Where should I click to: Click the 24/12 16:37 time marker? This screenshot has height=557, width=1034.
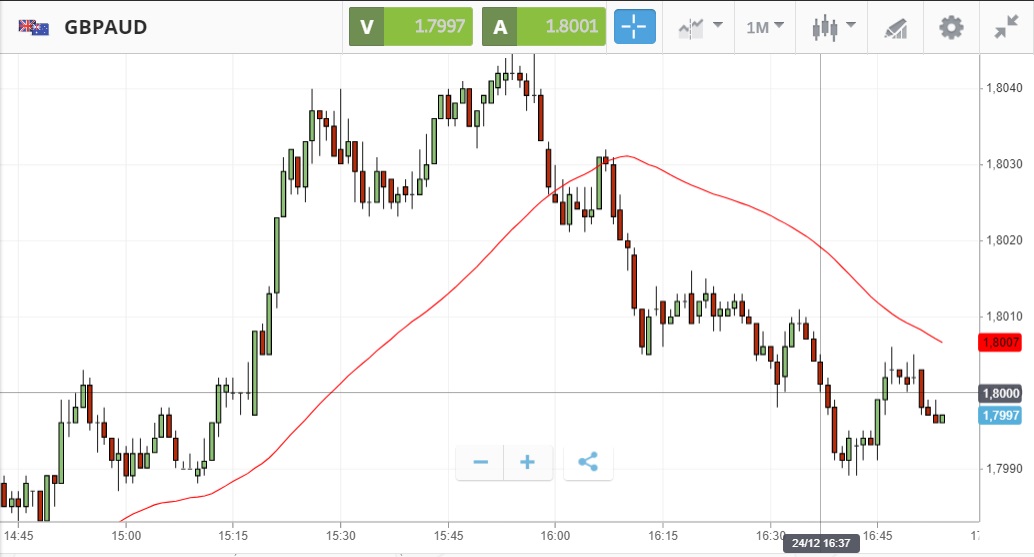[820, 543]
